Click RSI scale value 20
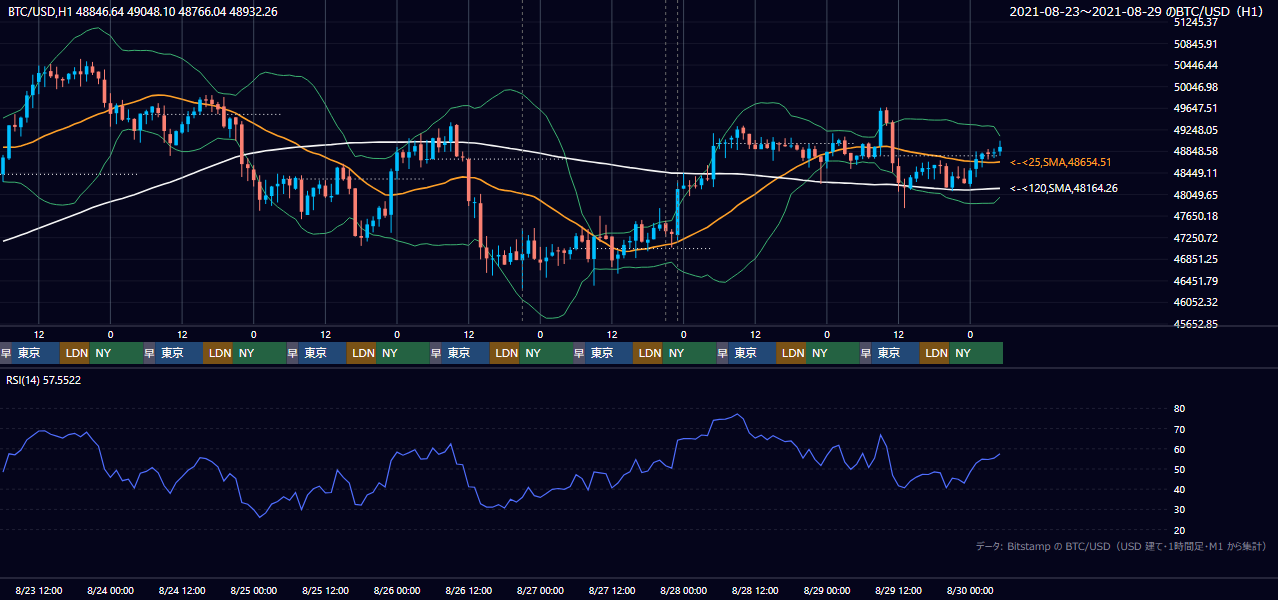The image size is (1278, 600). coord(1180,530)
